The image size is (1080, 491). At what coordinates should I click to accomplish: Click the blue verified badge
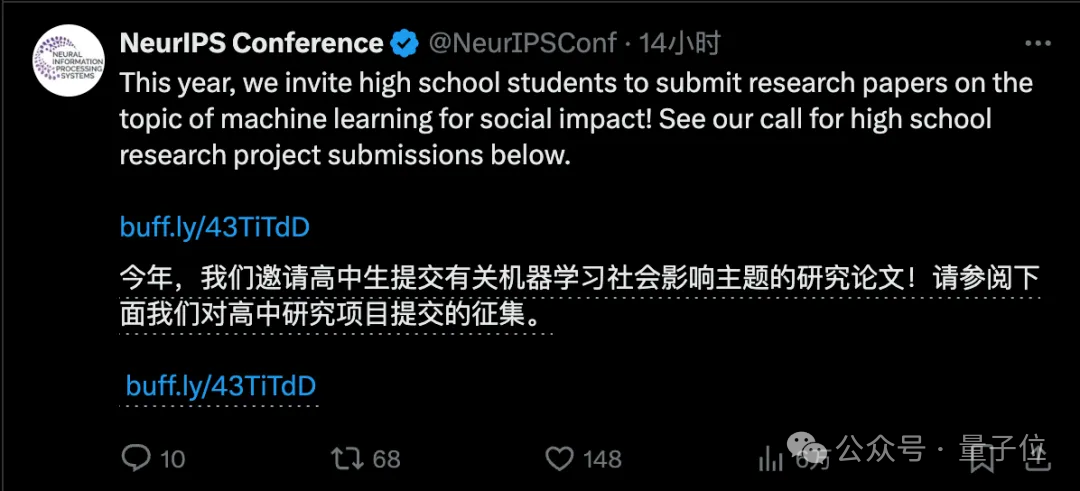[x=404, y=43]
